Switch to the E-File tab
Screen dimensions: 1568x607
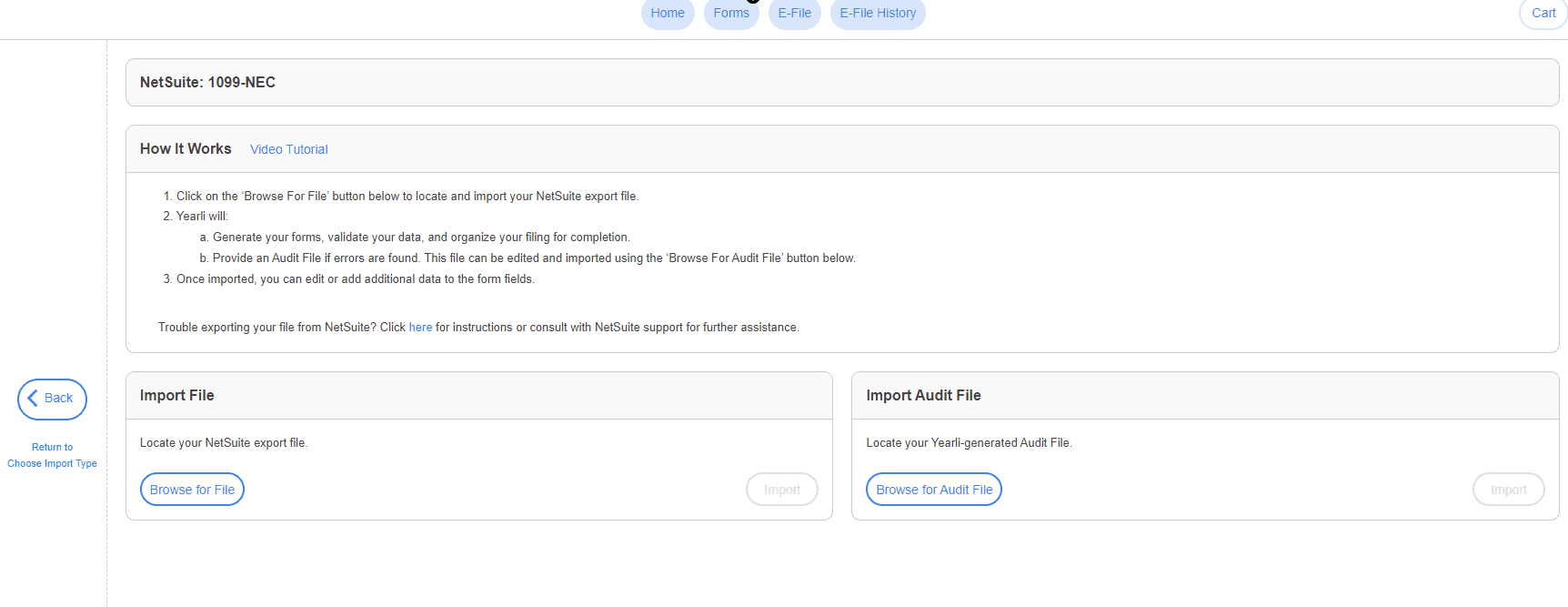(795, 14)
